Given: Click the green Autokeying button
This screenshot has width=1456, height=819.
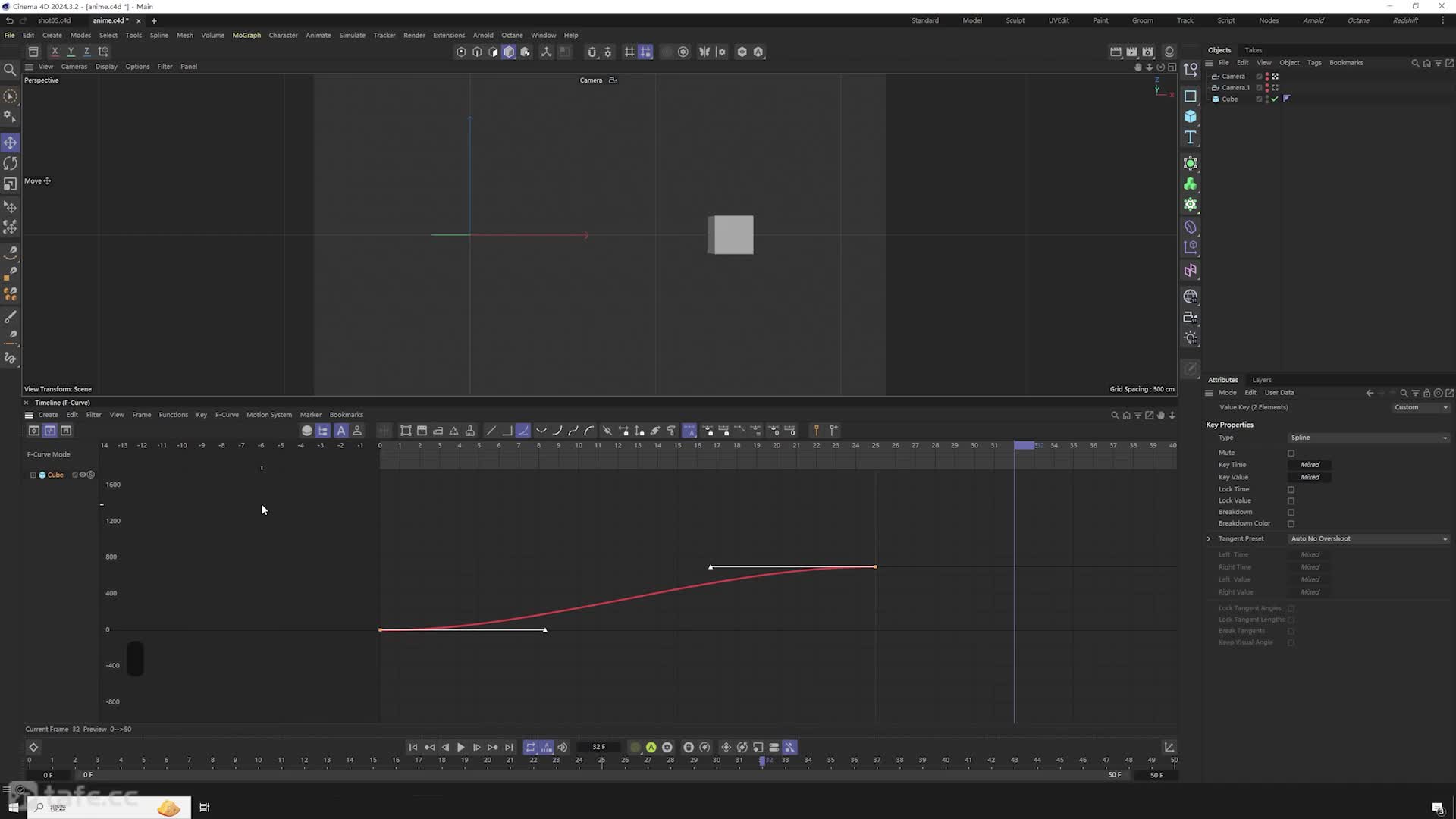Looking at the screenshot, I should [x=651, y=748].
